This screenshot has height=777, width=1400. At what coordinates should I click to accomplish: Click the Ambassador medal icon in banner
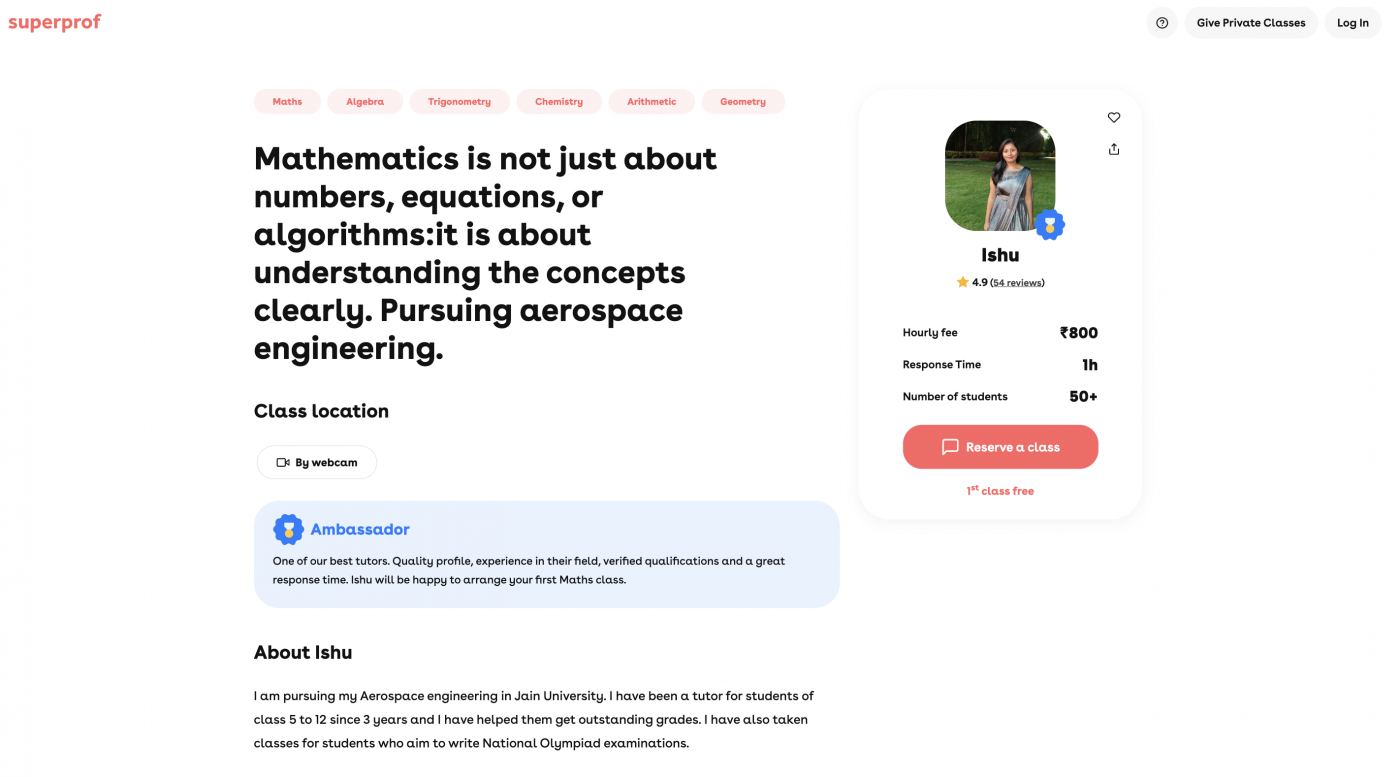[289, 529]
